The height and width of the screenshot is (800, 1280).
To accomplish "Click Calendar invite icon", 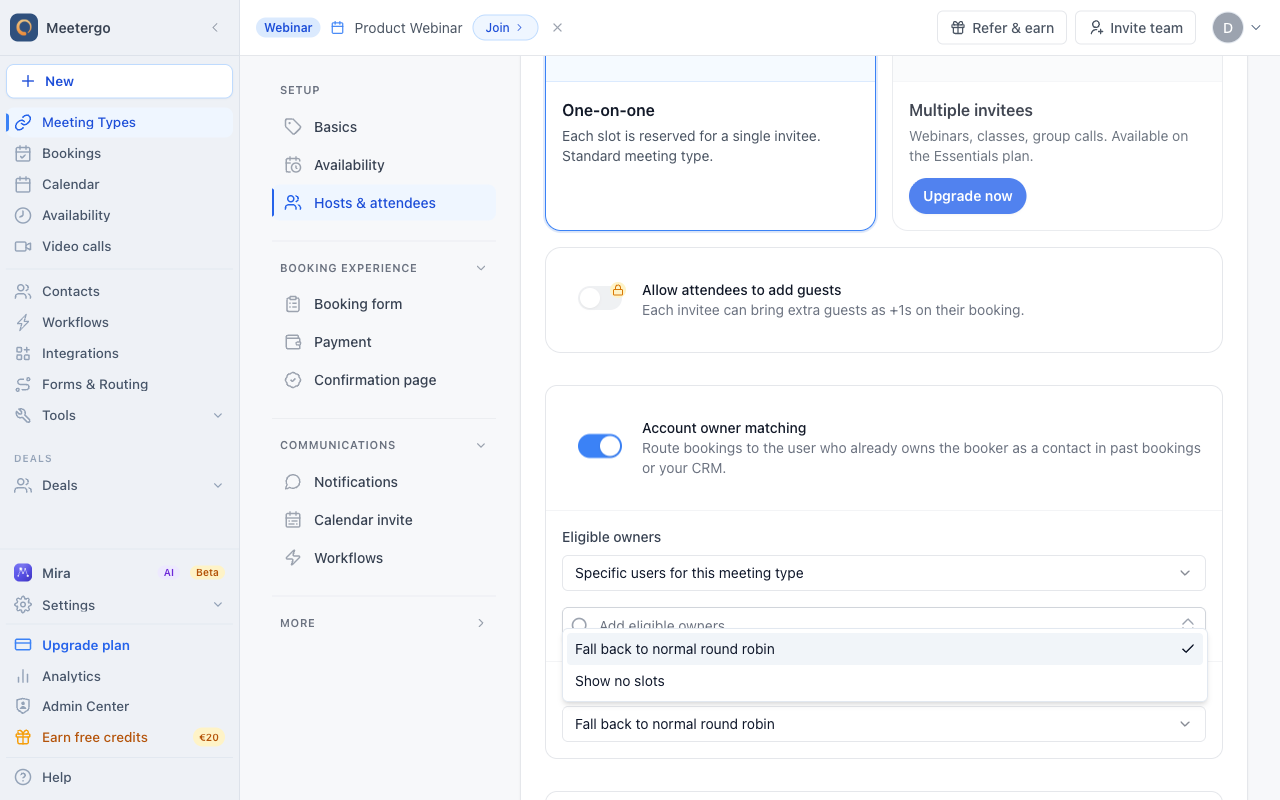I will tap(293, 520).
